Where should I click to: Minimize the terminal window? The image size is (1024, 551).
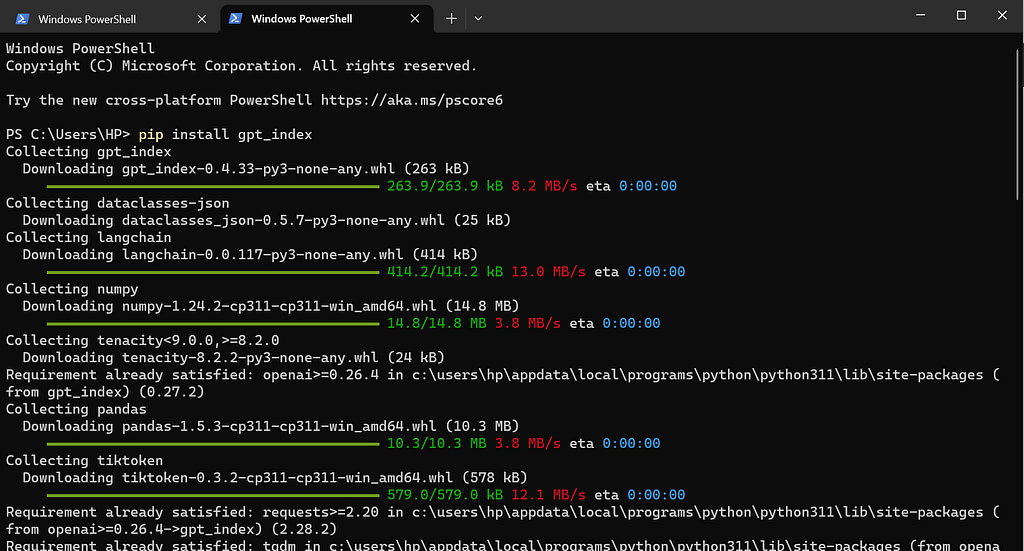click(x=920, y=15)
